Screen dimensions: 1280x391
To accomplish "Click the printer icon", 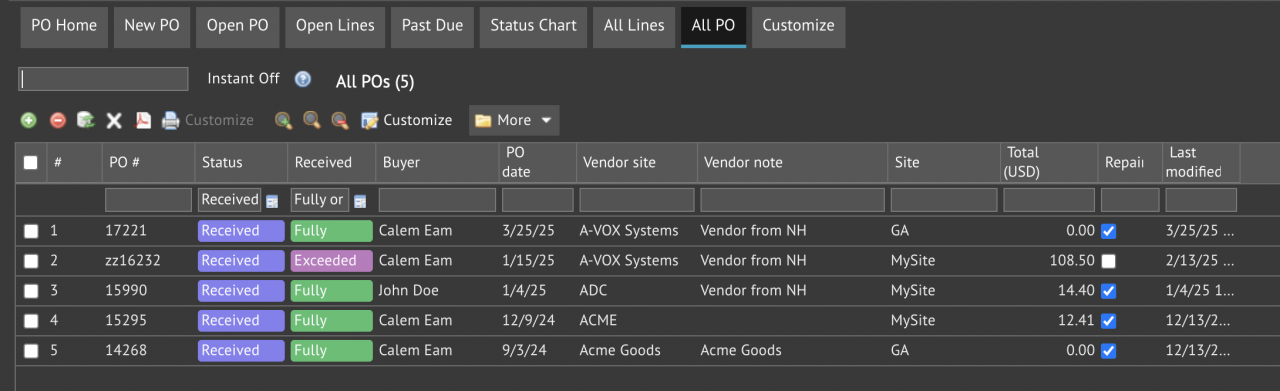I will coord(171,120).
